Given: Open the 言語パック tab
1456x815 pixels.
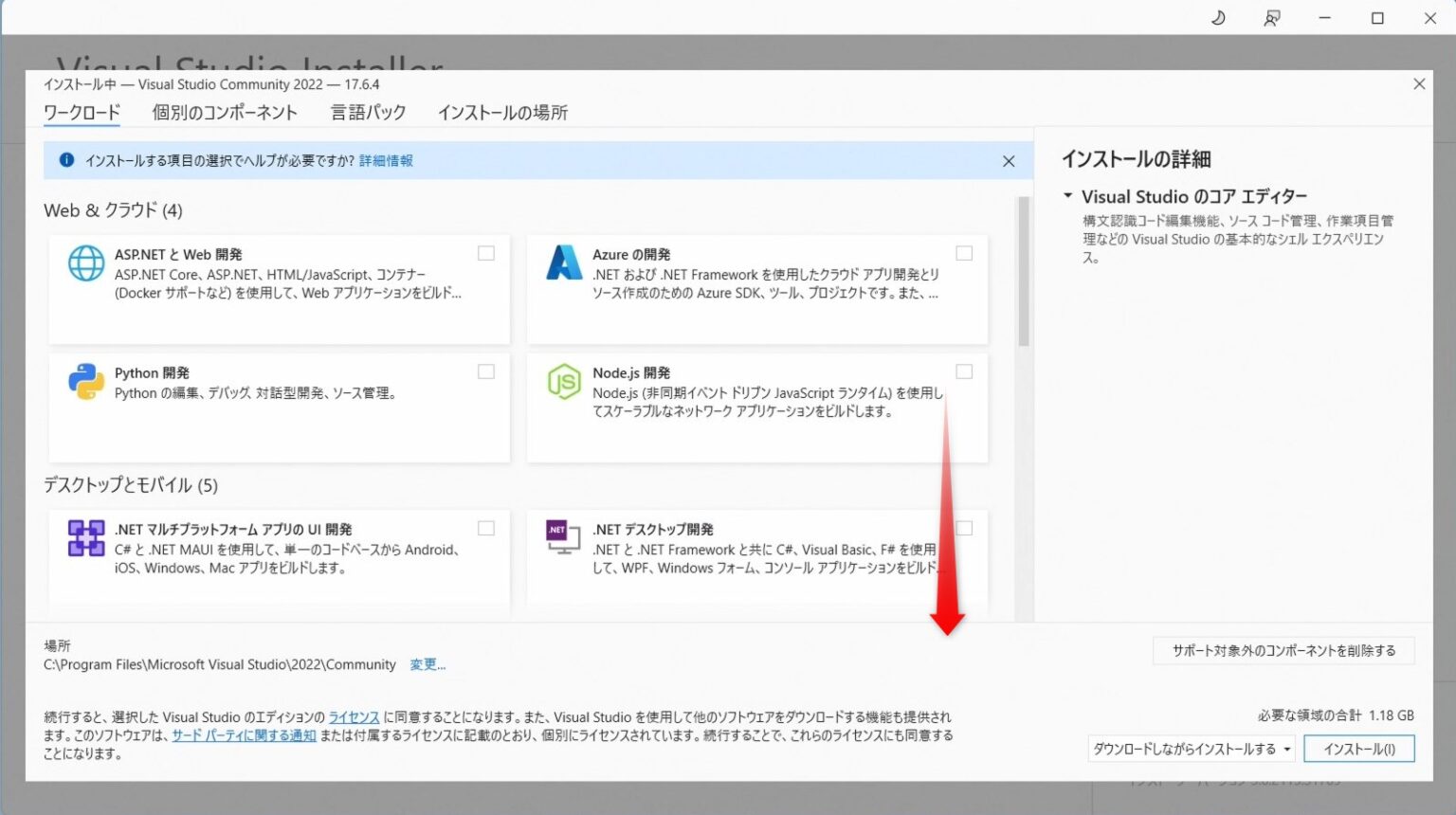Looking at the screenshot, I should point(368,112).
